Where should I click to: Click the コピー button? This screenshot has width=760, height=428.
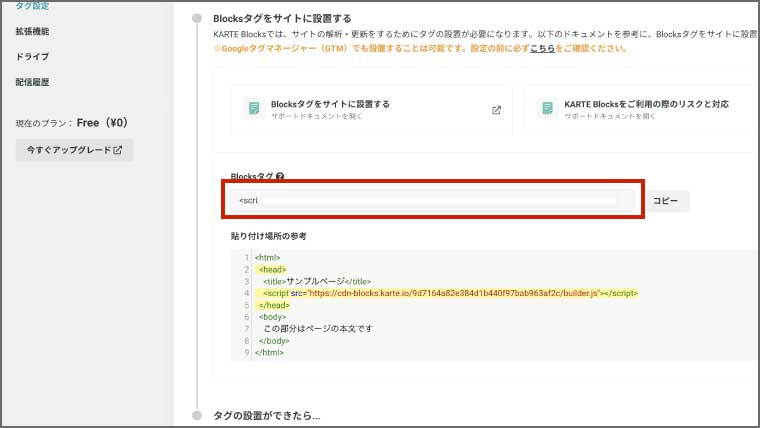tap(666, 201)
